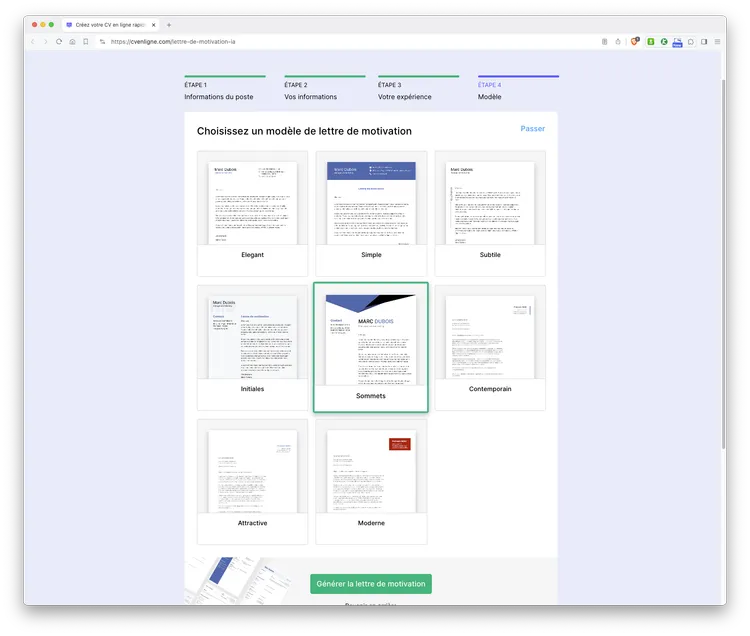Choose the Simple letter template
Viewport: 750px width, 636px height.
click(x=371, y=213)
